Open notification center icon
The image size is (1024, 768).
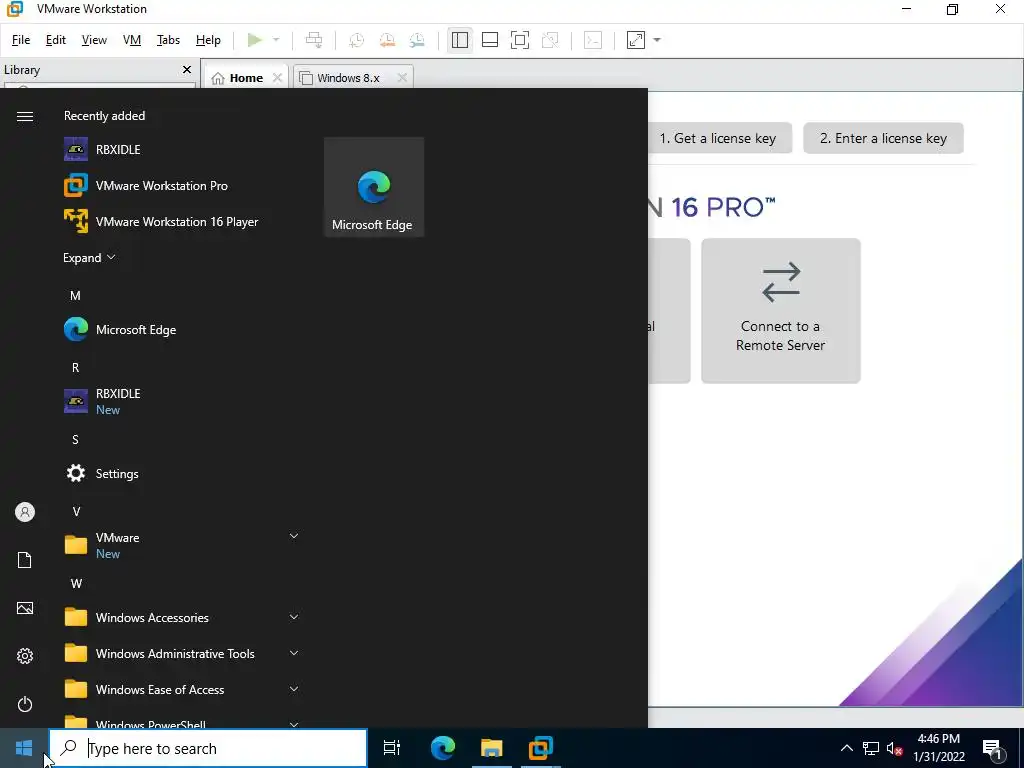point(993,748)
